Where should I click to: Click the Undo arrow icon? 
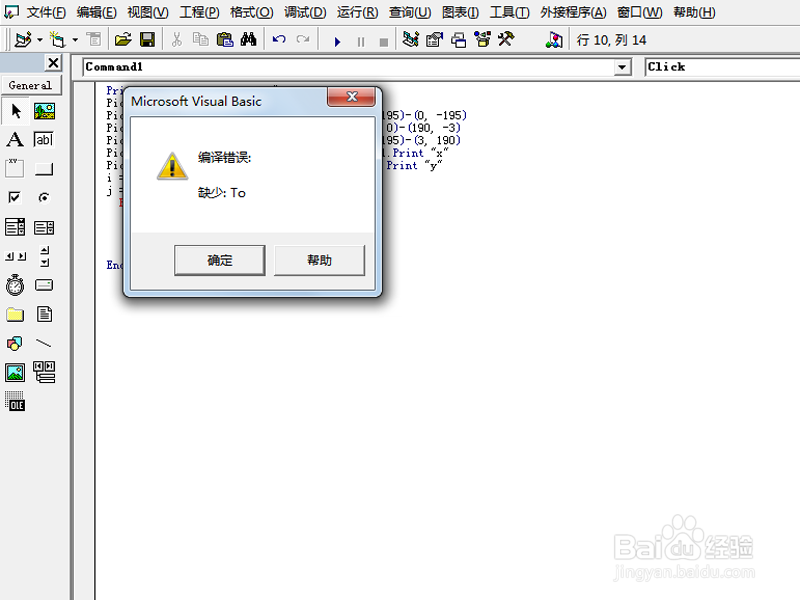click(x=279, y=39)
